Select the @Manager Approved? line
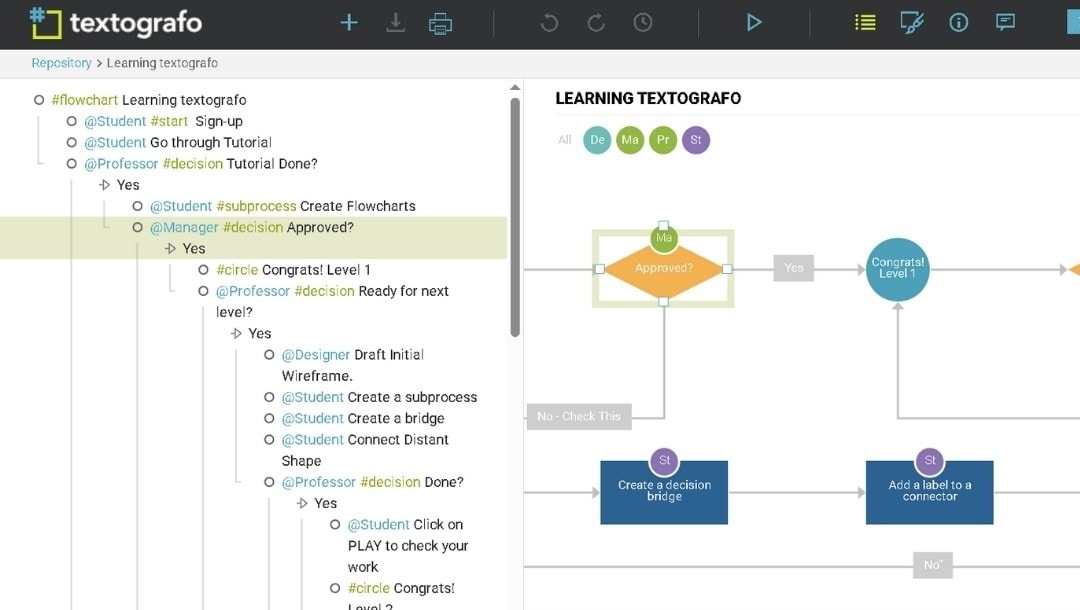1080x610 pixels. click(251, 227)
